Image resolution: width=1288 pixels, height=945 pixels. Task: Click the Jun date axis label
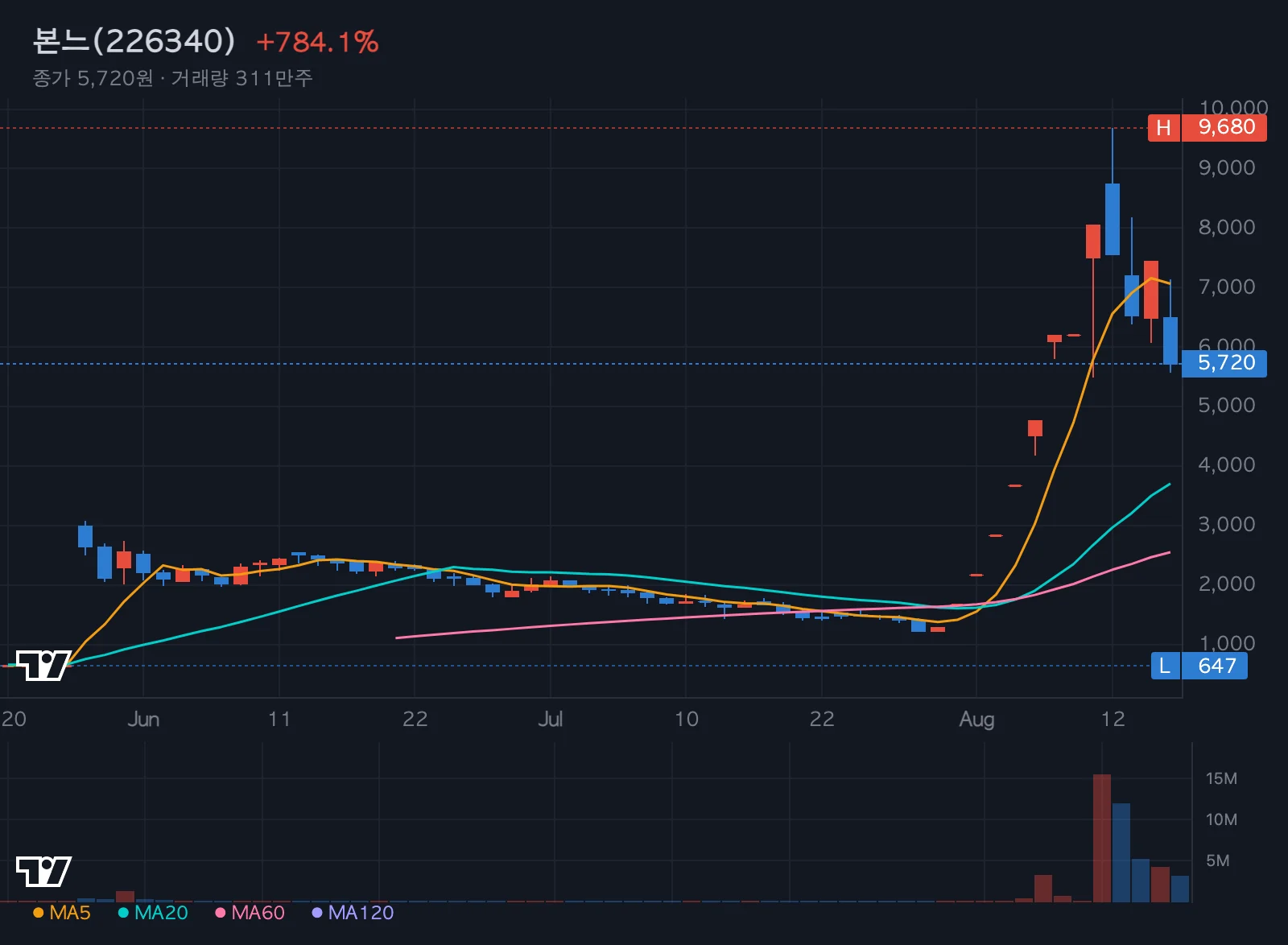click(143, 719)
